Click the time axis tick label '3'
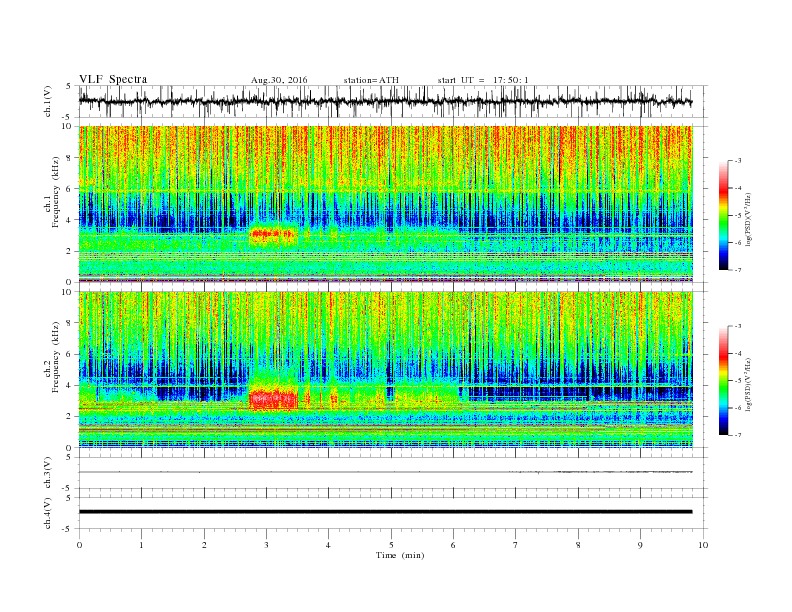The width and height of the screenshot is (792, 612). (x=266, y=545)
